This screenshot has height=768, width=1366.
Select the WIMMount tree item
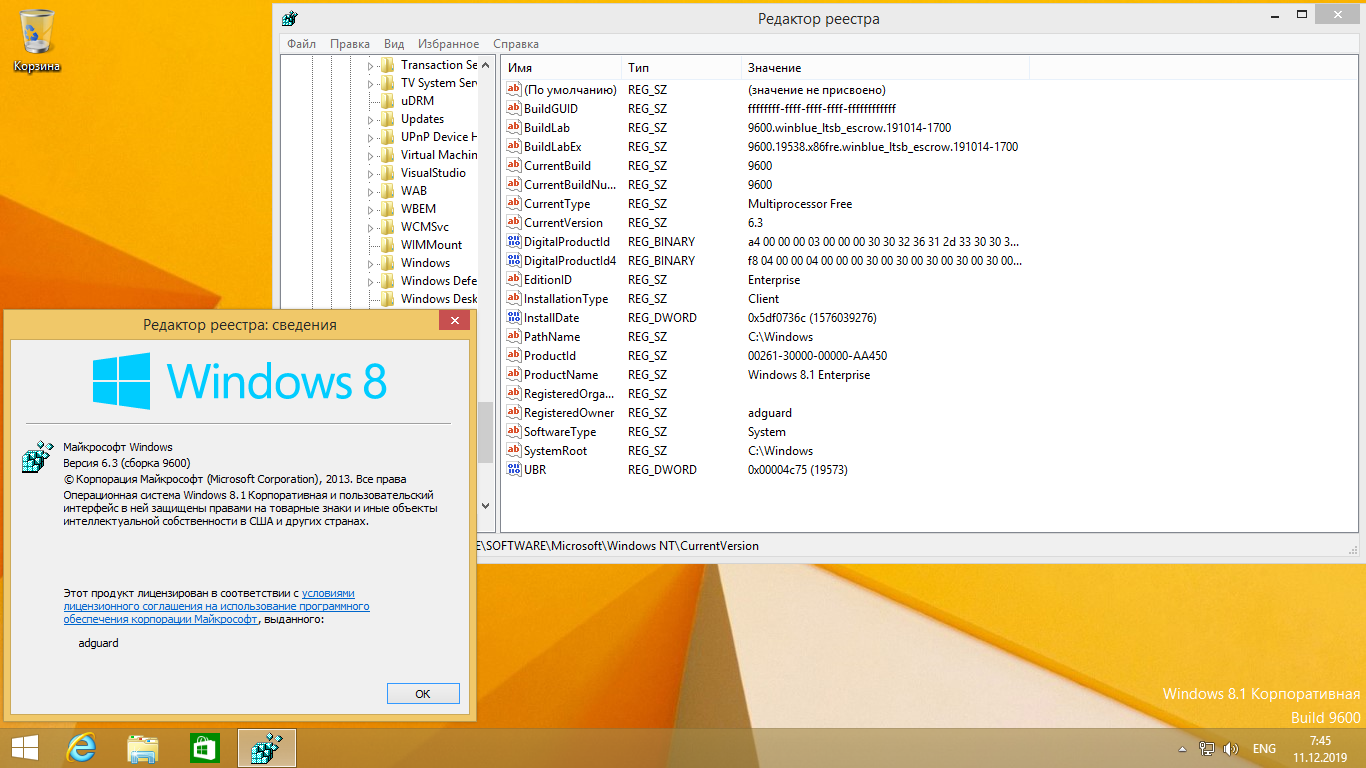click(431, 245)
